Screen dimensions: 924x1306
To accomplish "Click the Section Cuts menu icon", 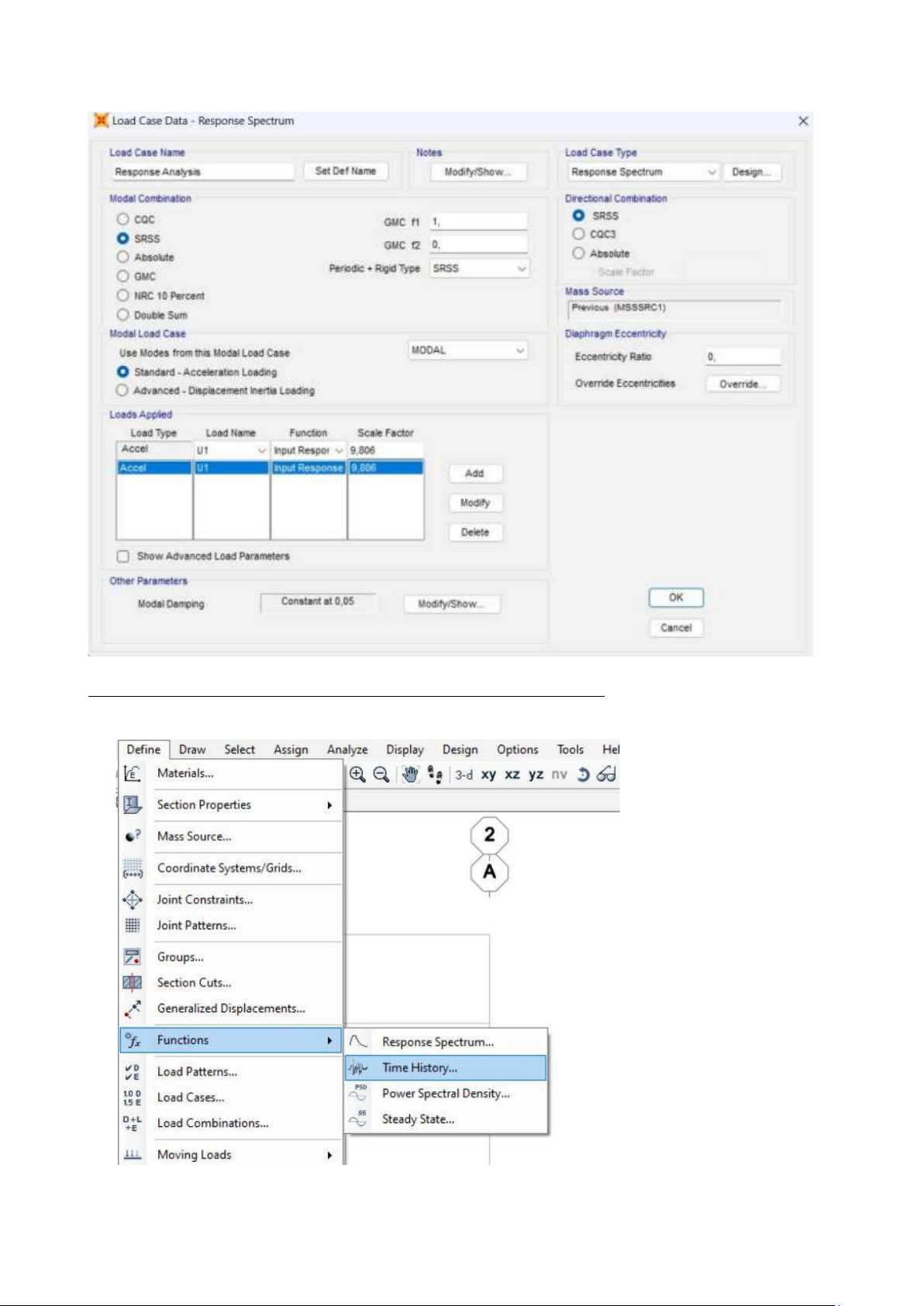I will coord(133,983).
